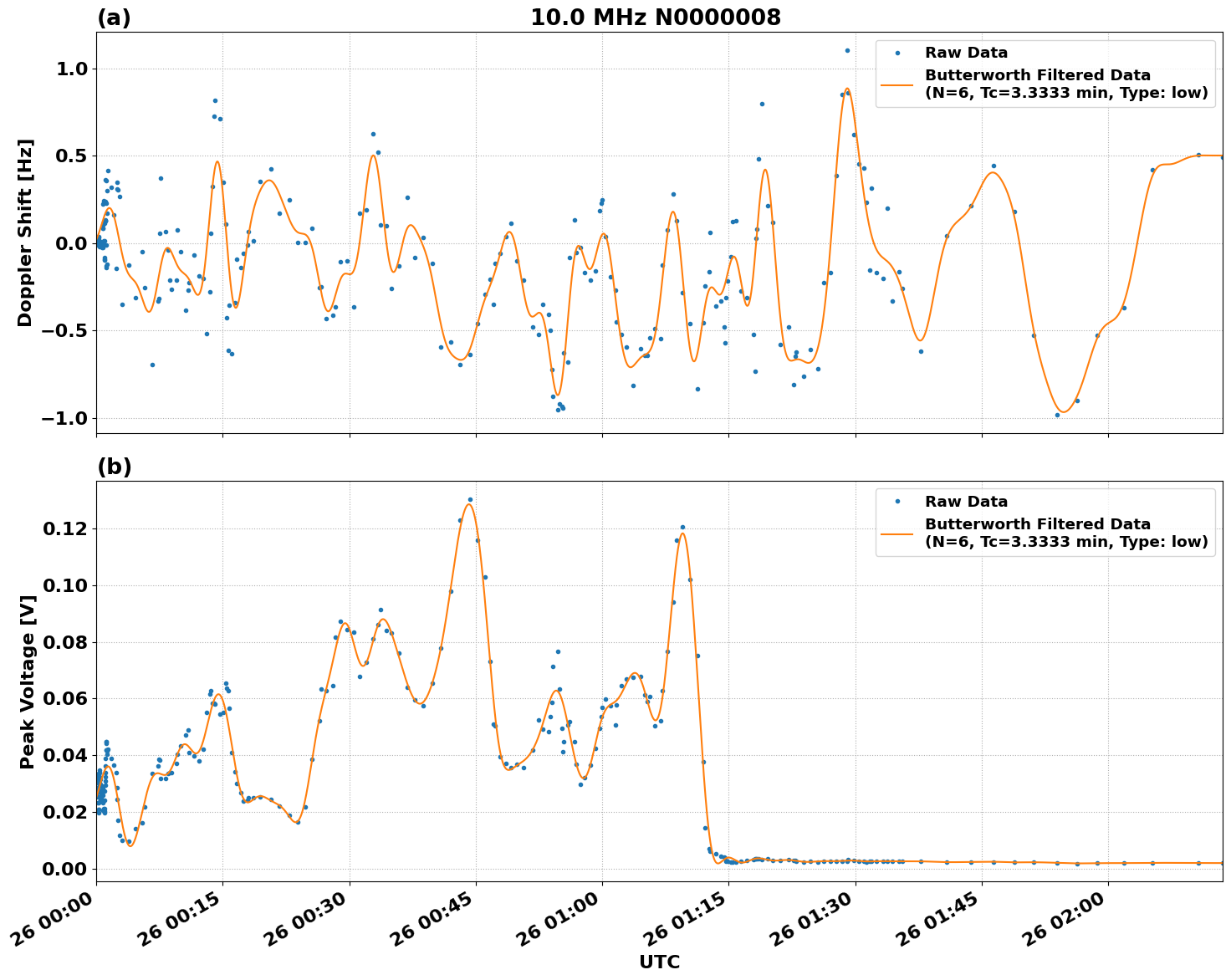The width and height of the screenshot is (1231, 980).
Task: Select "Raw Data" legend entry in panel (a)
Action: pos(966,53)
